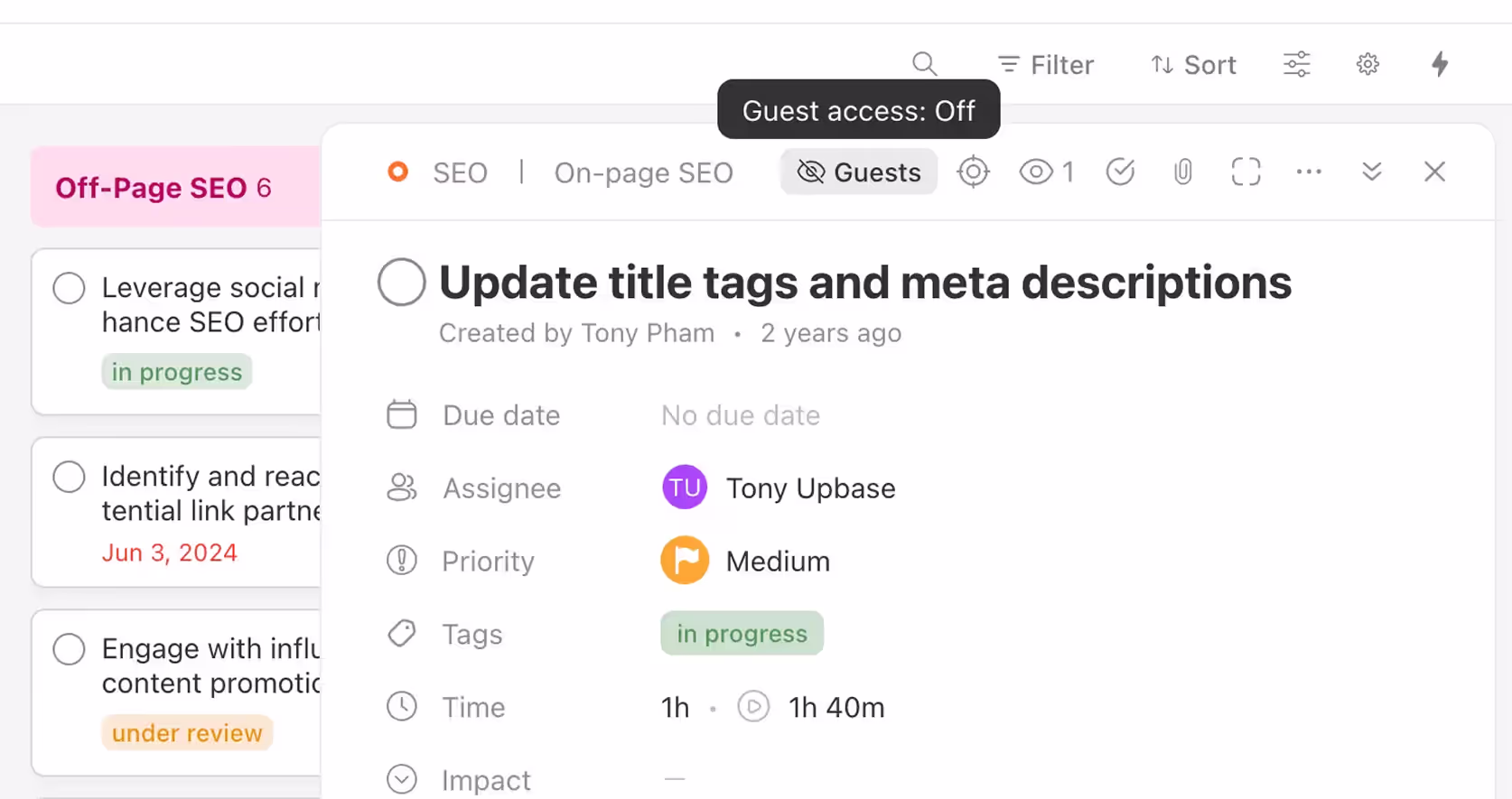Go to On-page SEO breadcrumb
Screen dimensions: 1512x799
643,172
